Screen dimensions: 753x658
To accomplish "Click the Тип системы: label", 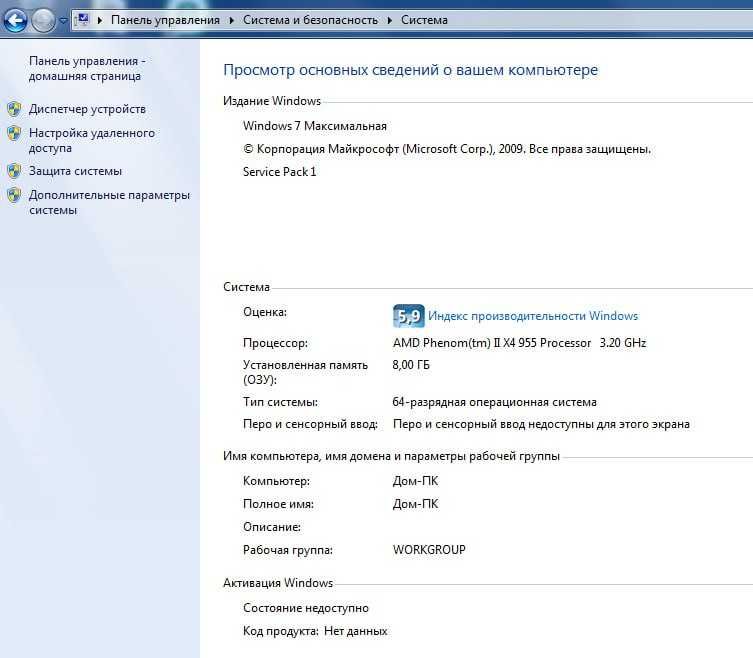I will (x=280, y=402).
